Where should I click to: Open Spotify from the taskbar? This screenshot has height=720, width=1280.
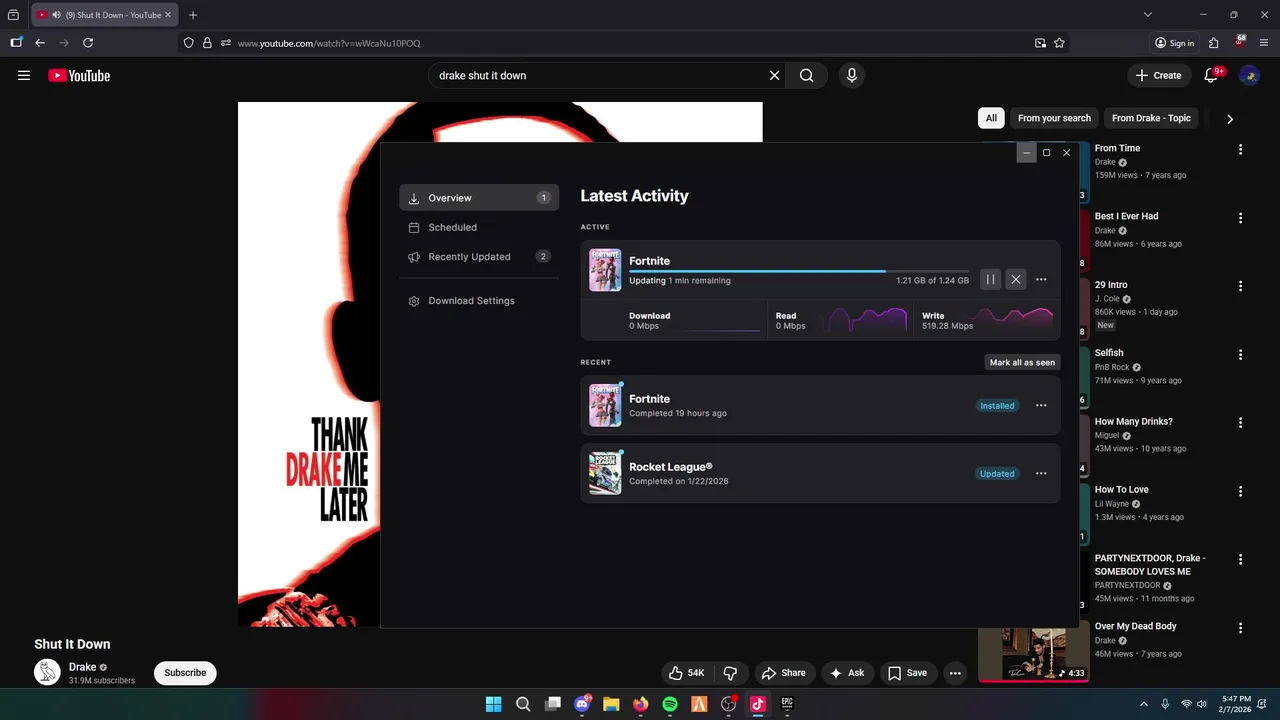(x=670, y=704)
